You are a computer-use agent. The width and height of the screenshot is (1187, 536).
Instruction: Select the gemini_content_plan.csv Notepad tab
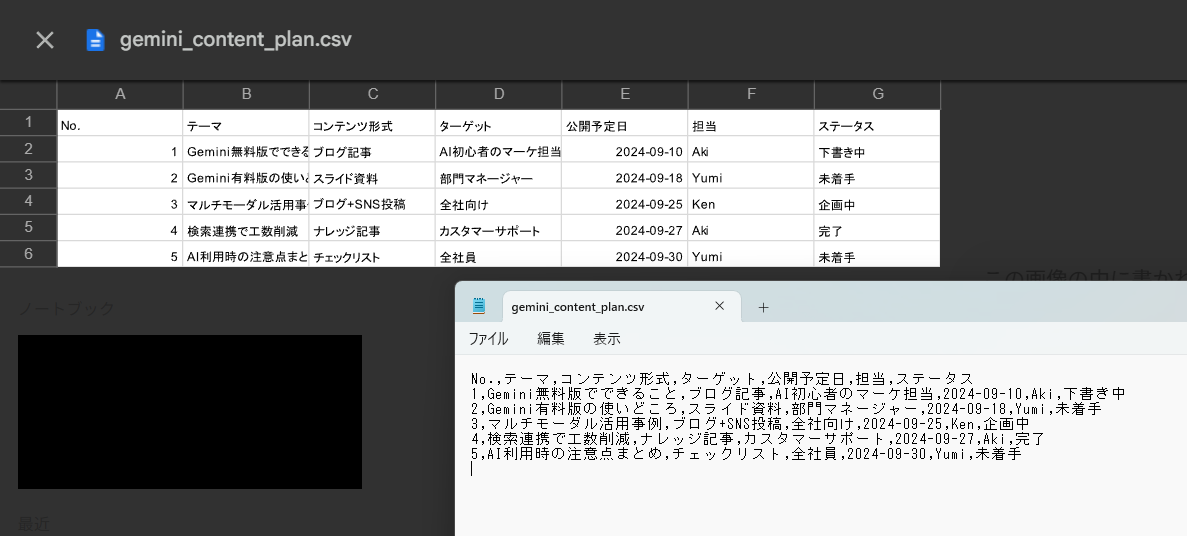point(622,307)
